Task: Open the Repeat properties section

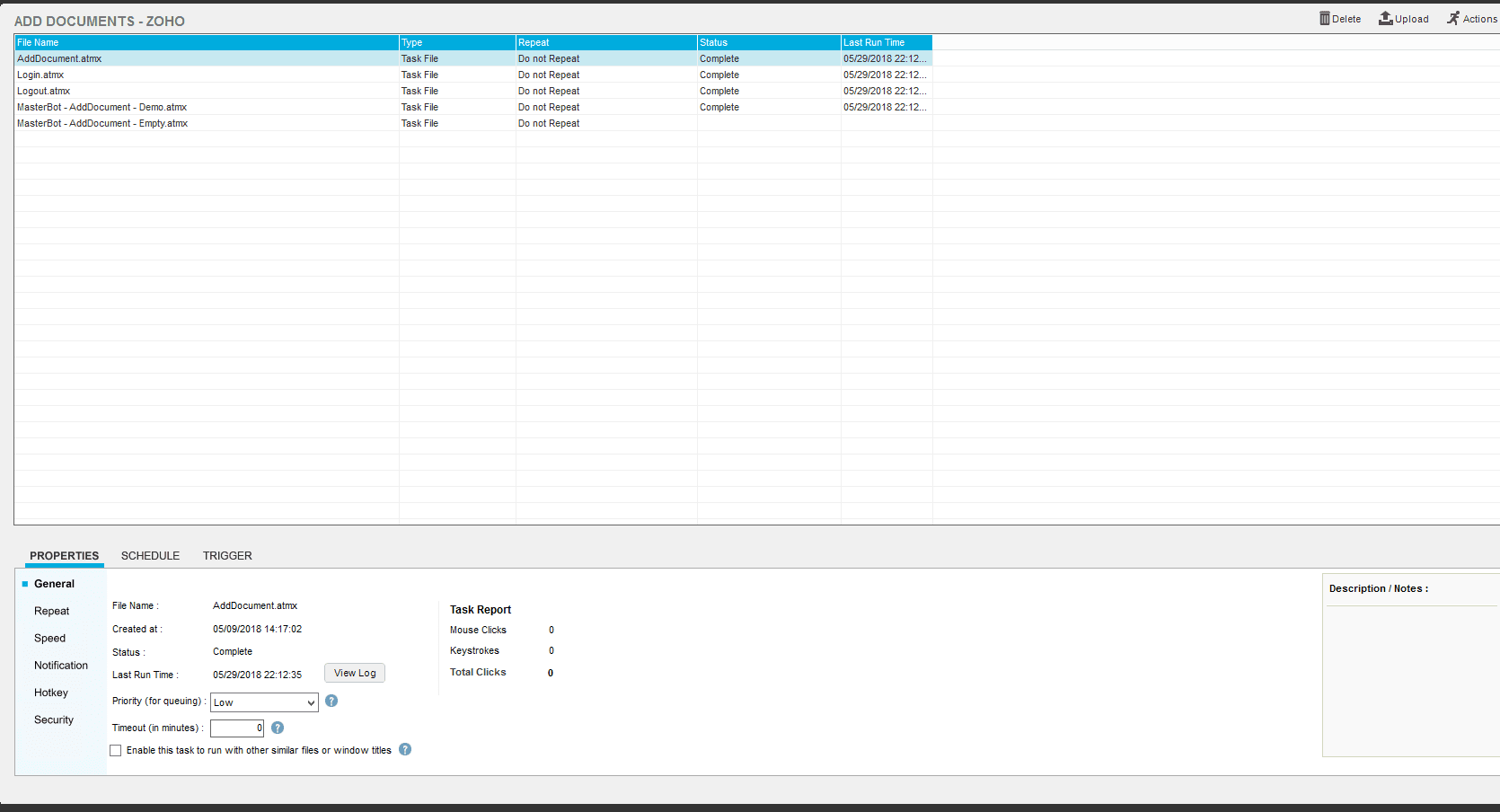Action: click(x=51, y=611)
